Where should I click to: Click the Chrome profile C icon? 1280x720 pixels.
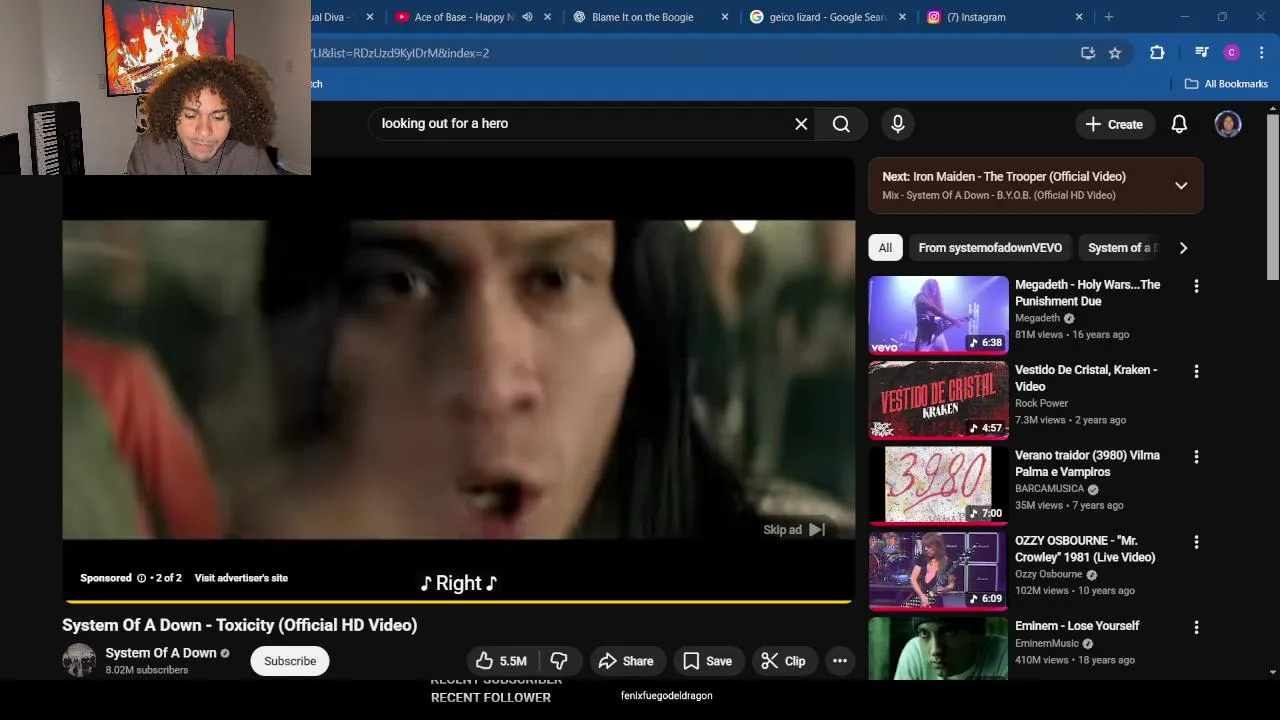pyautogui.click(x=1232, y=53)
